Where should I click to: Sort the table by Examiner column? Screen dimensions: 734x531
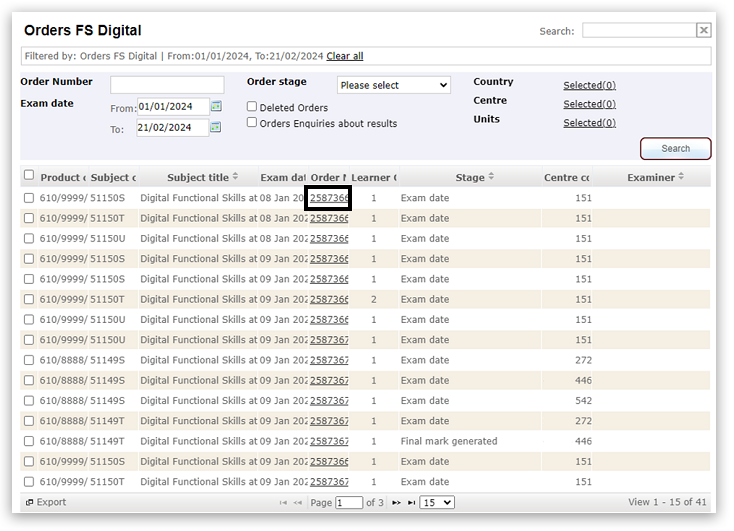pos(681,177)
